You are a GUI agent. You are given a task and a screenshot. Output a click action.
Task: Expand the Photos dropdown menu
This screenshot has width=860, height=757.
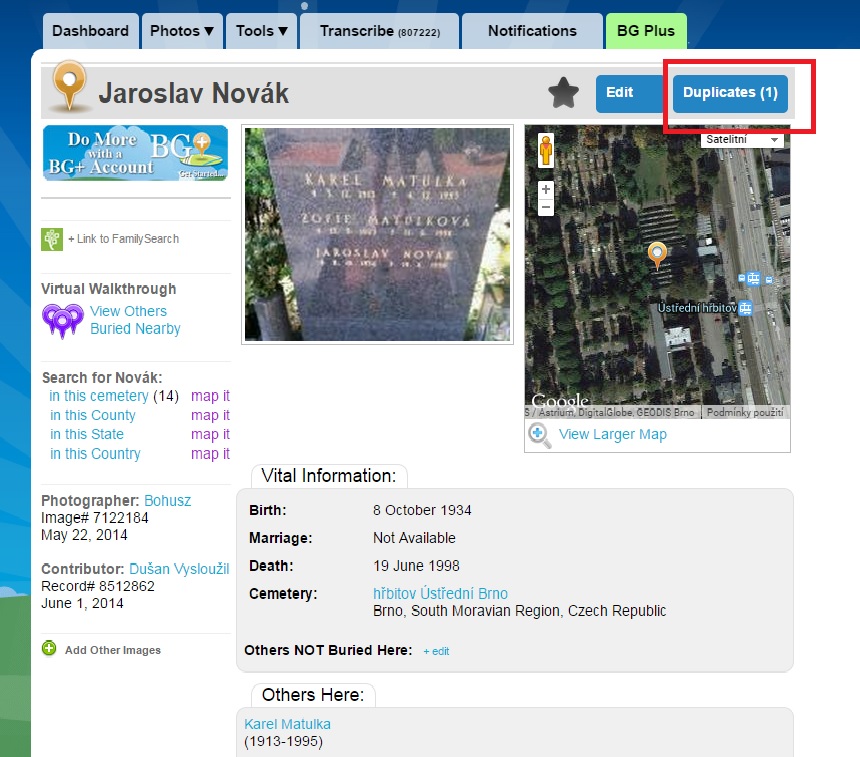click(x=182, y=31)
